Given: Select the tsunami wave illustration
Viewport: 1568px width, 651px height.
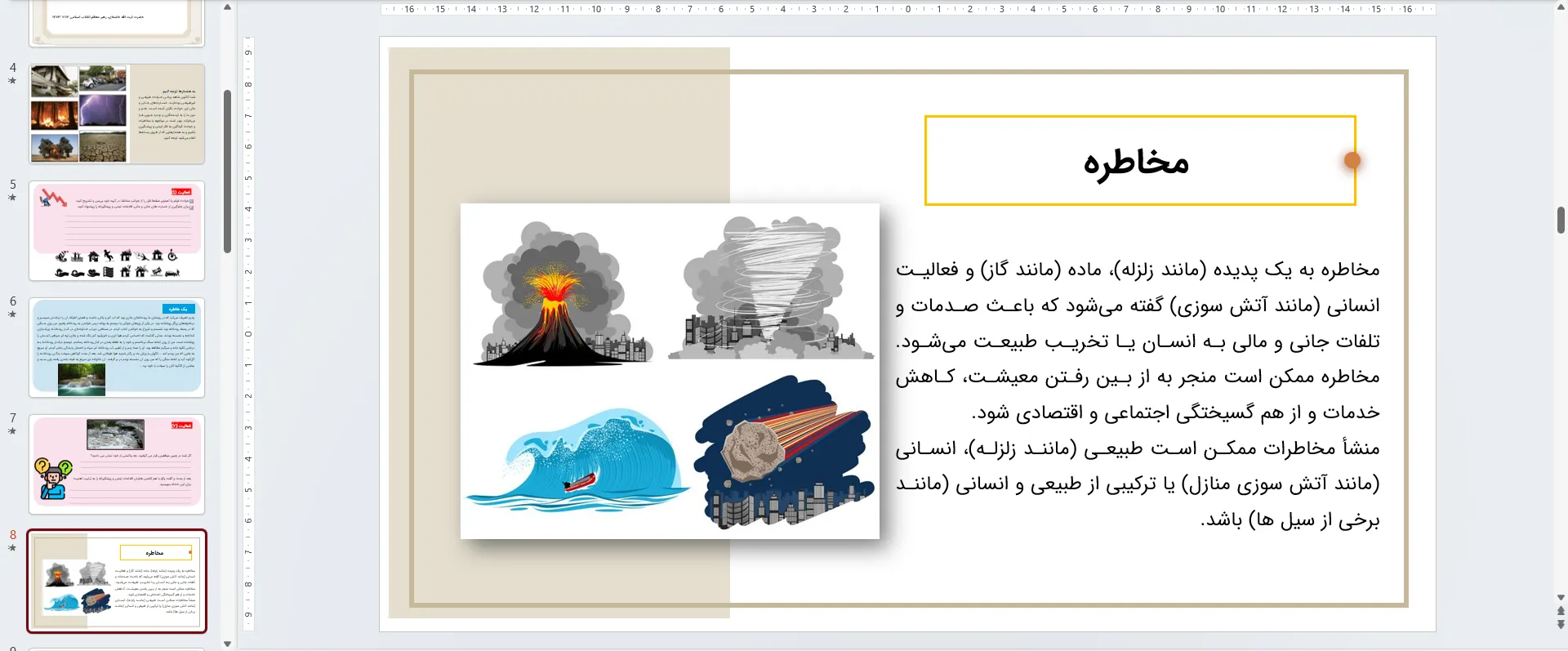Looking at the screenshot, I should pyautogui.click(x=577, y=459).
